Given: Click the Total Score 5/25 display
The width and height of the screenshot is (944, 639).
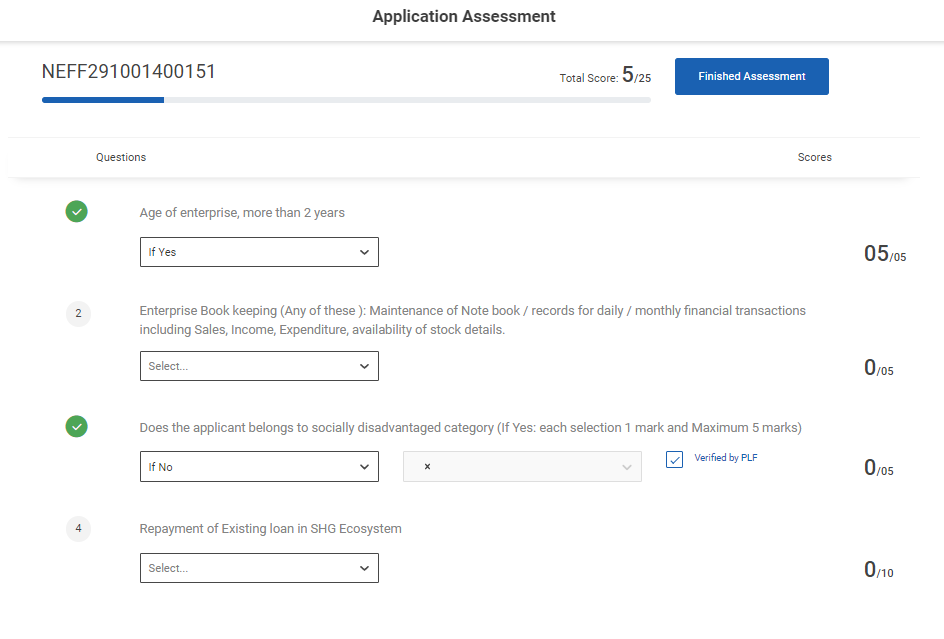Looking at the screenshot, I should [x=605, y=76].
